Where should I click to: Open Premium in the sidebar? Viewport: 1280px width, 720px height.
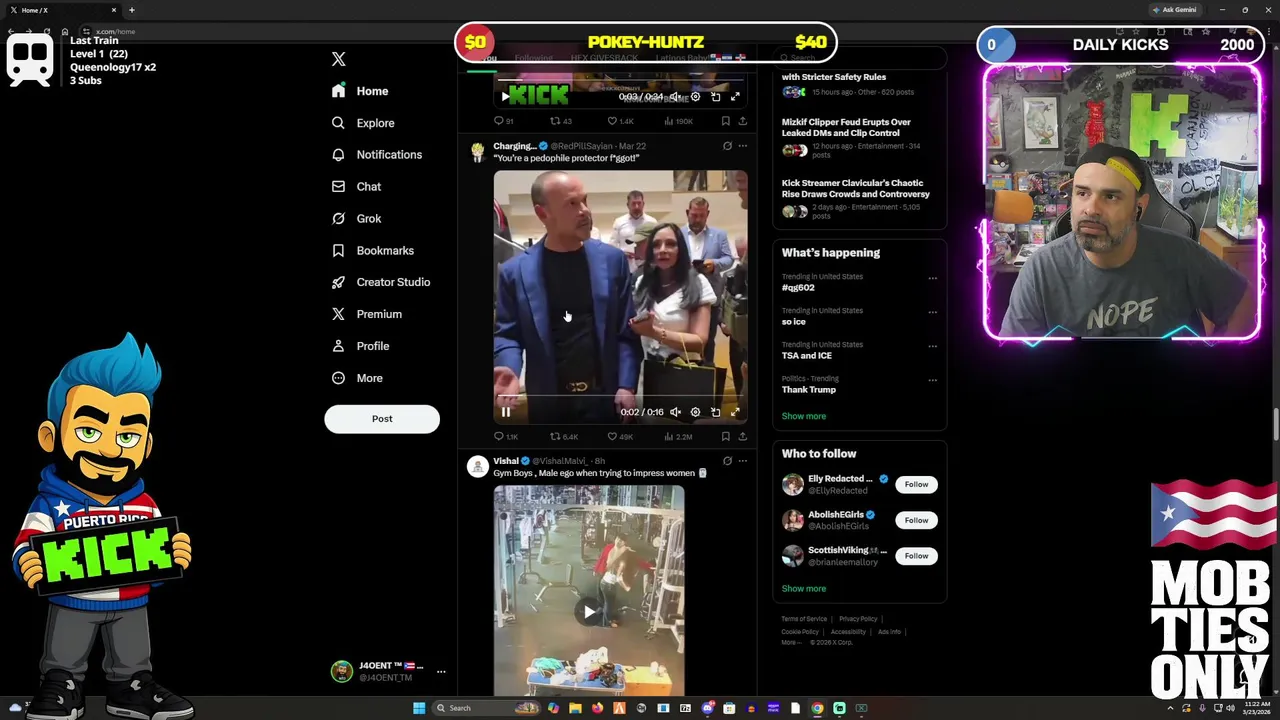(x=366, y=314)
